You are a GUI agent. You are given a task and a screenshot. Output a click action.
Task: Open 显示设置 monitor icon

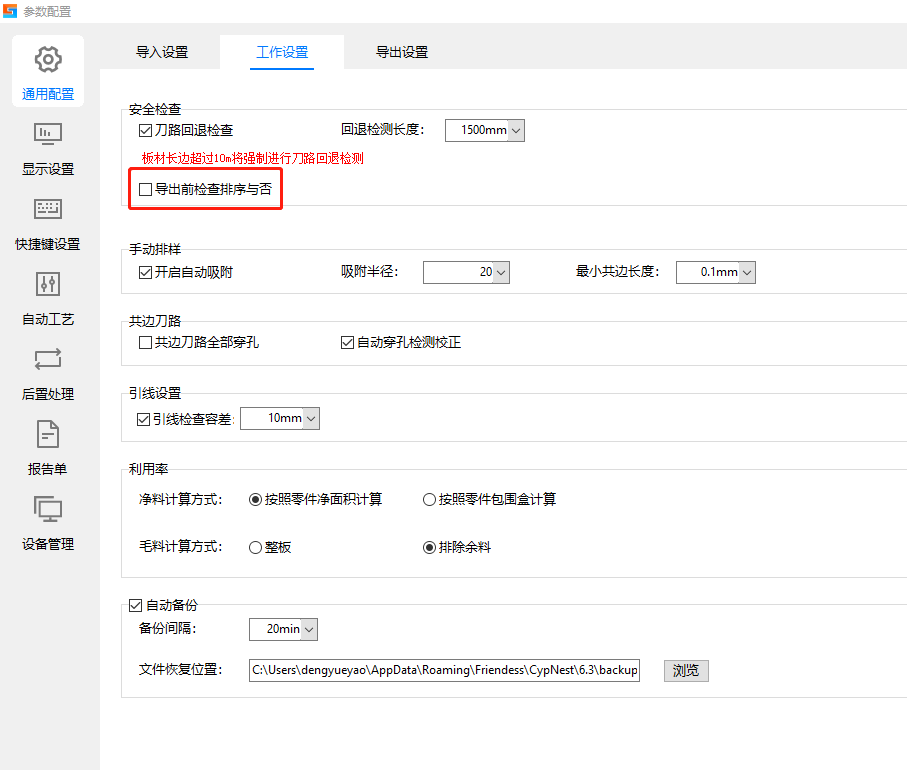tap(48, 134)
